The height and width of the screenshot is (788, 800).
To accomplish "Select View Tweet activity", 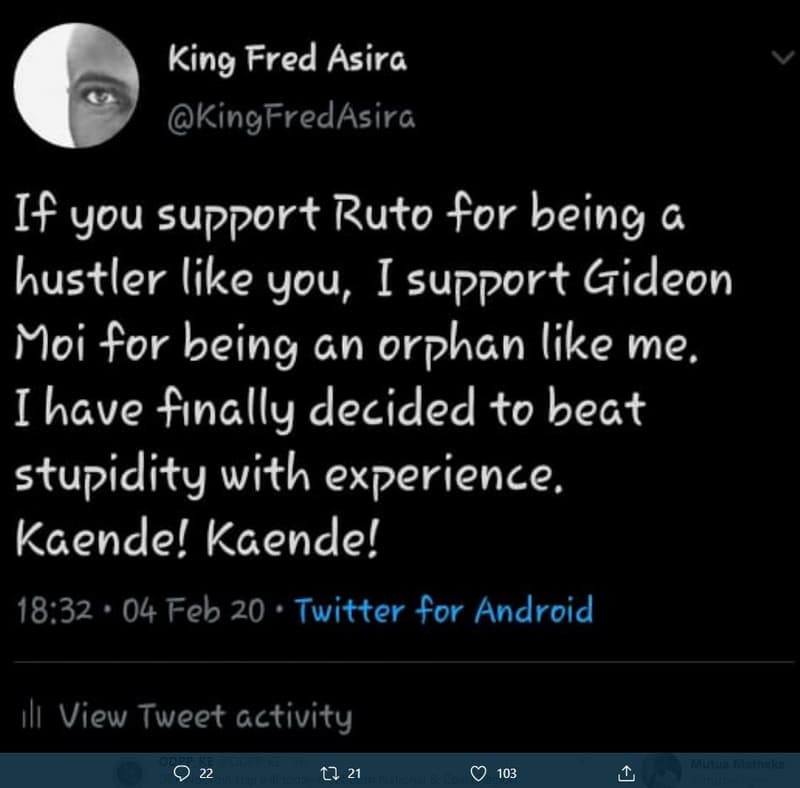I will 204,716.
